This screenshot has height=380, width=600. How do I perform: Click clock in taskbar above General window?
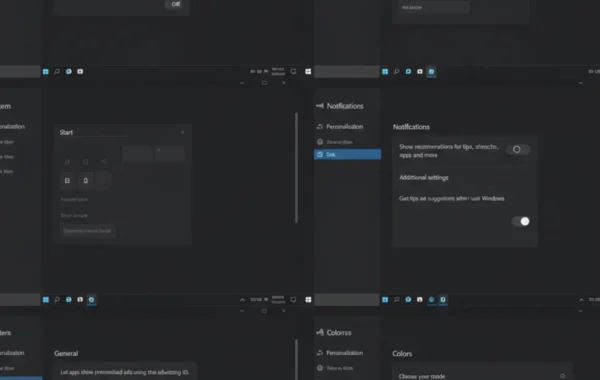pos(278,300)
